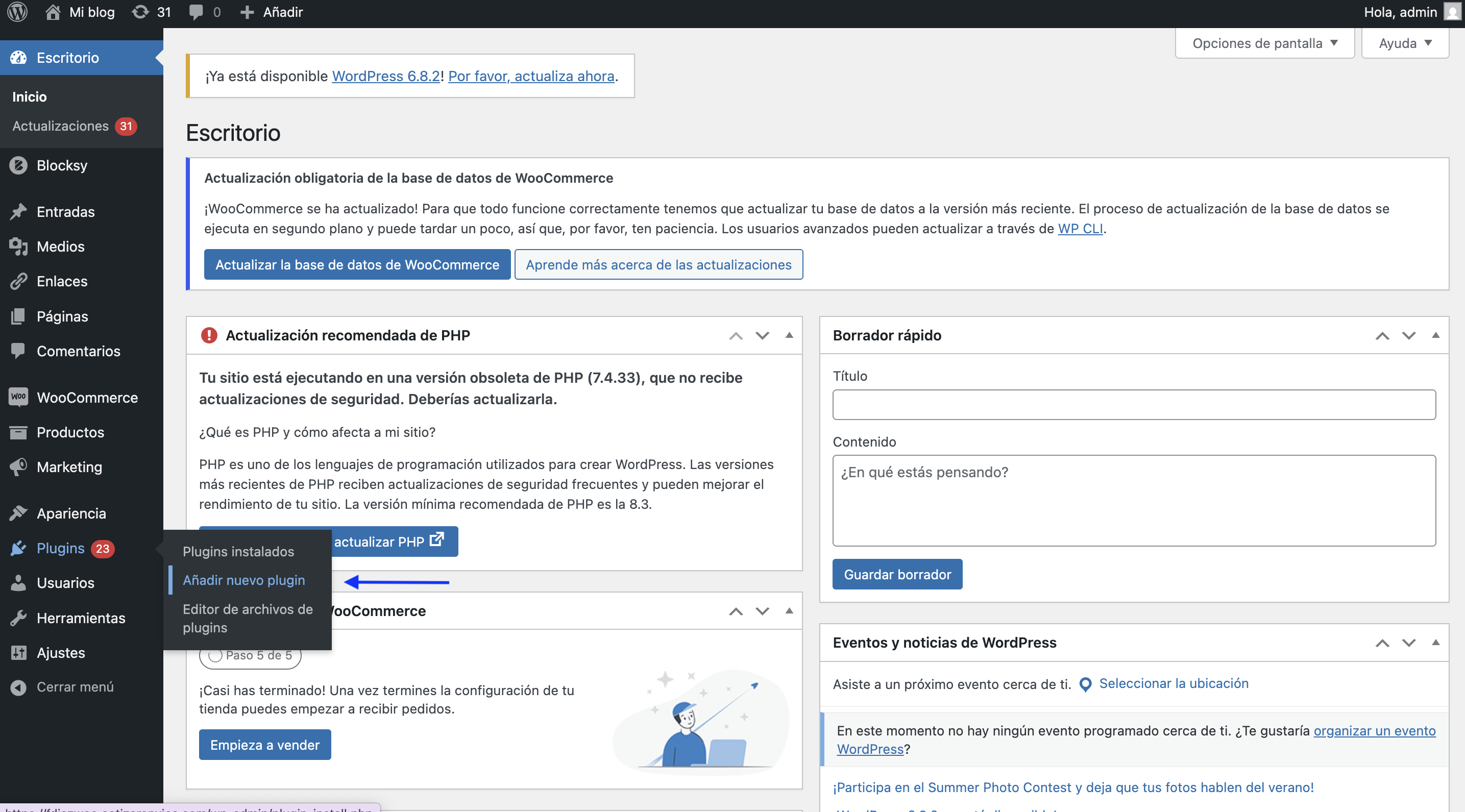Click the Plugins plug icon
The width and height of the screenshot is (1465, 812).
click(x=18, y=548)
